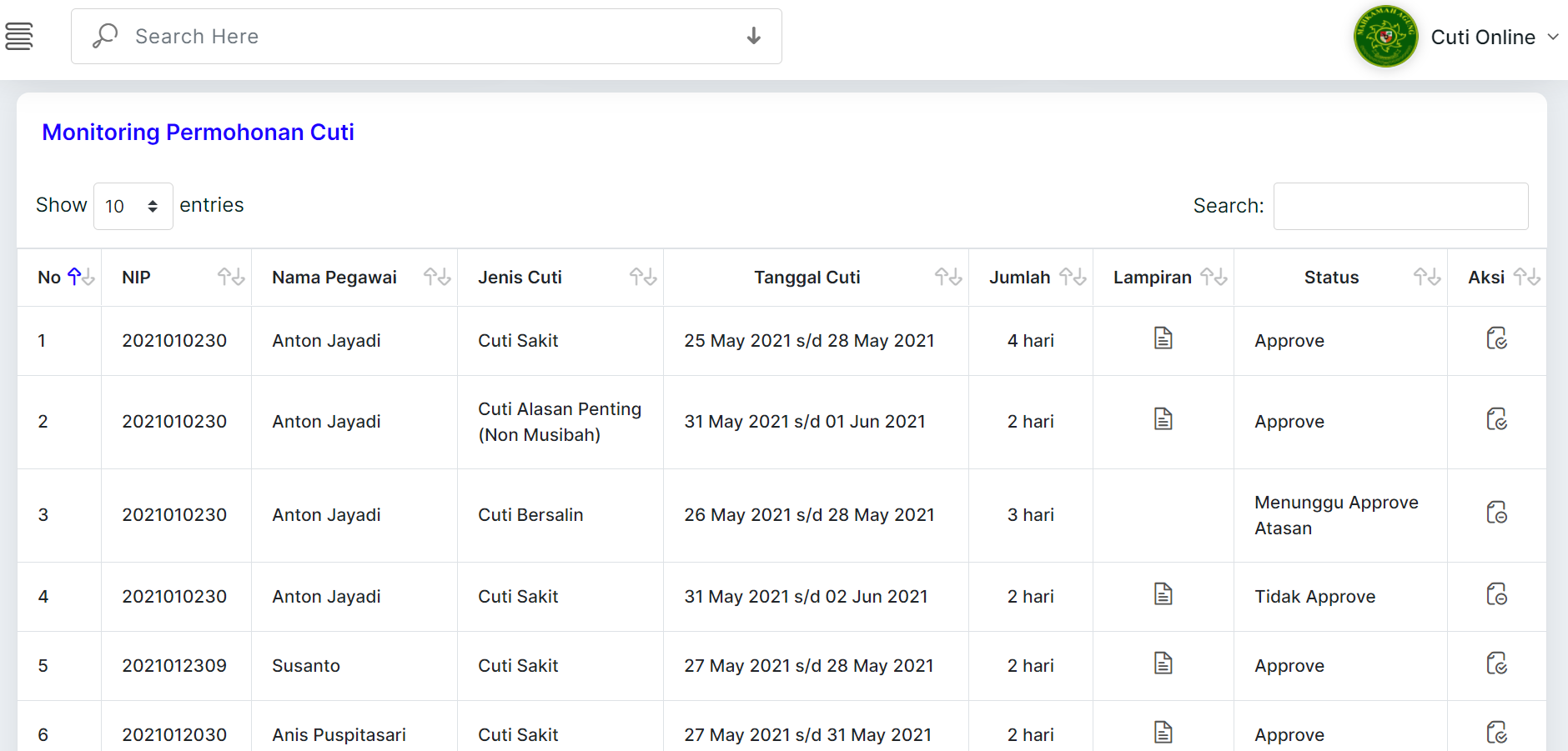Click the magnifier icon in the top search bar
The image size is (1568, 751).
click(x=105, y=36)
